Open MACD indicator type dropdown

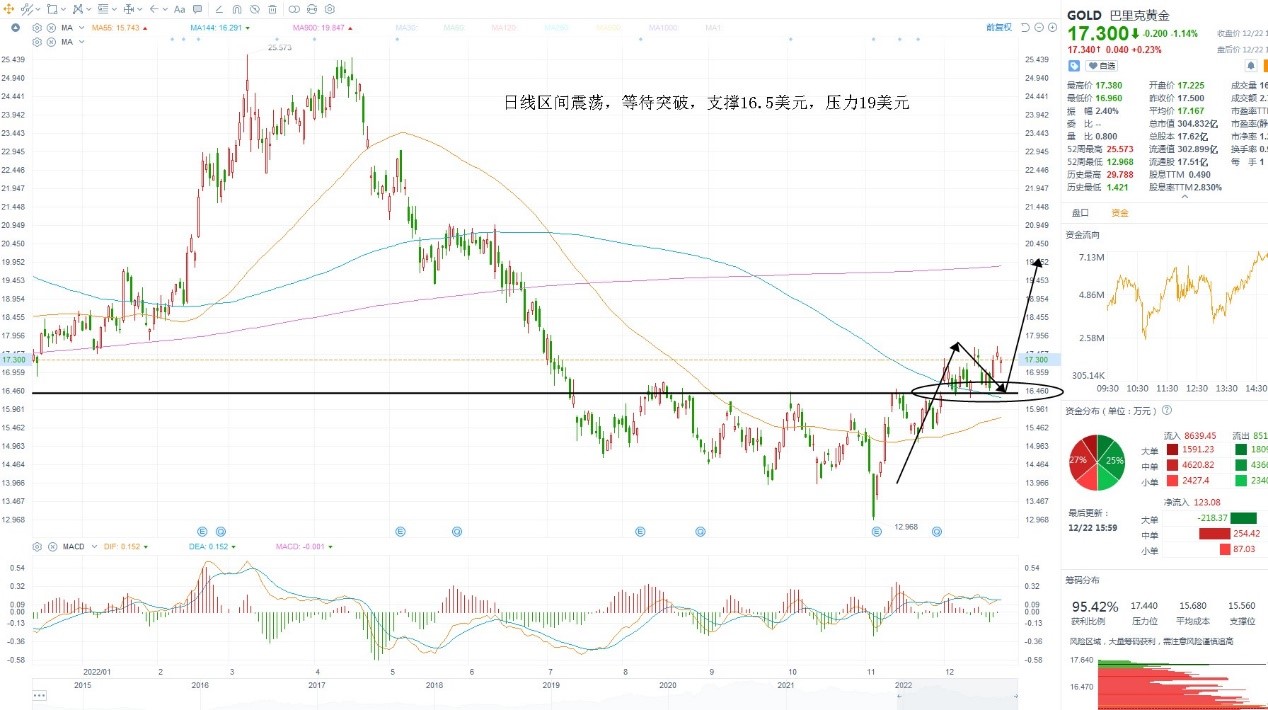(x=94, y=547)
